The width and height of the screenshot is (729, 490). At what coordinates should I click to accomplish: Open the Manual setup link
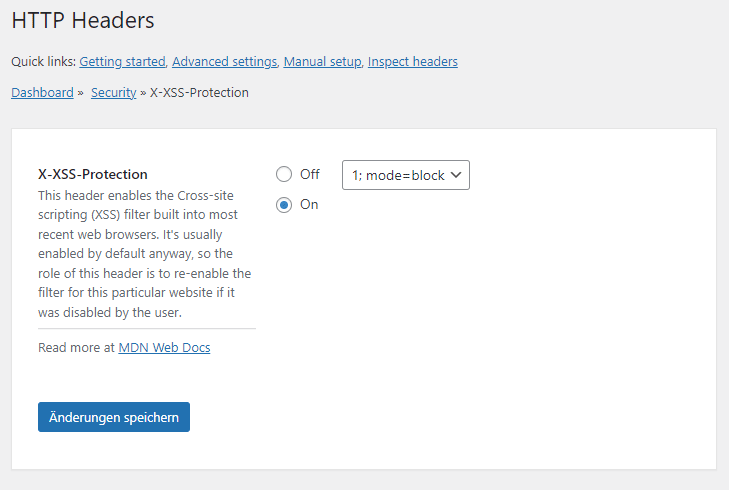322,62
